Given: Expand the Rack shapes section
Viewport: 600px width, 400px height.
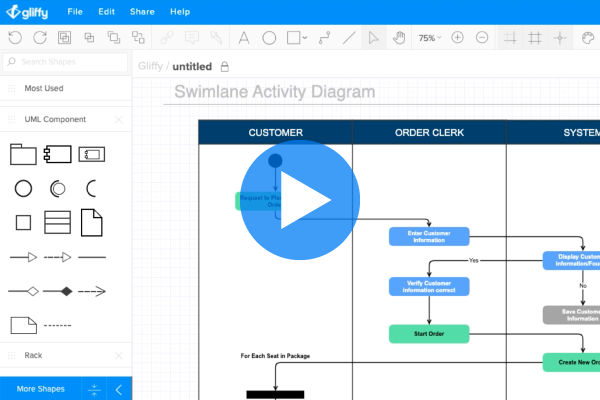Looking at the screenshot, I should point(33,355).
